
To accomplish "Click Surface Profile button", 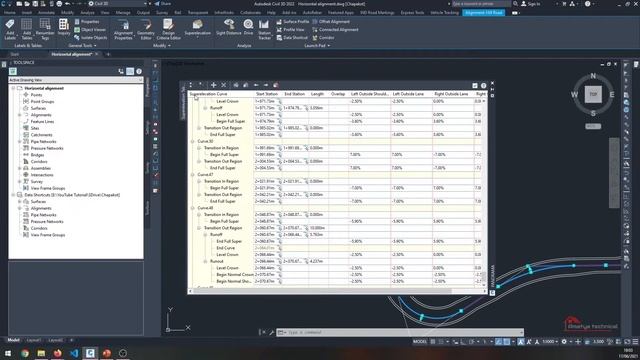I will pos(293,22).
